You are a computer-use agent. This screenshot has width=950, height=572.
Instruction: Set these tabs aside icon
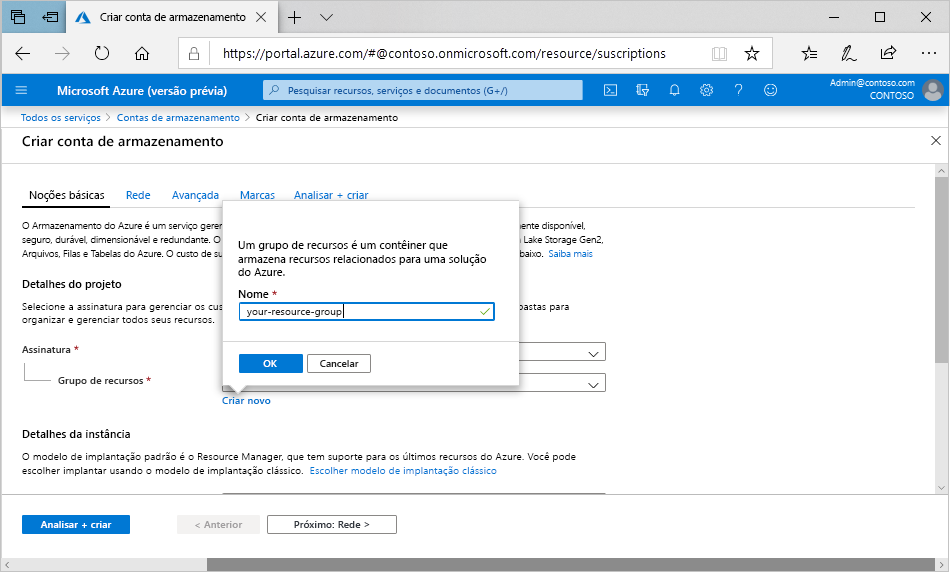[x=50, y=17]
